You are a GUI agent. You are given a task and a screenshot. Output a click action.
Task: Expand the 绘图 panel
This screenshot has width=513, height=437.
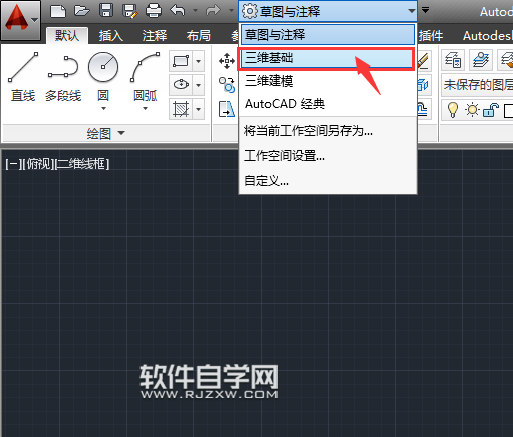tap(106, 133)
